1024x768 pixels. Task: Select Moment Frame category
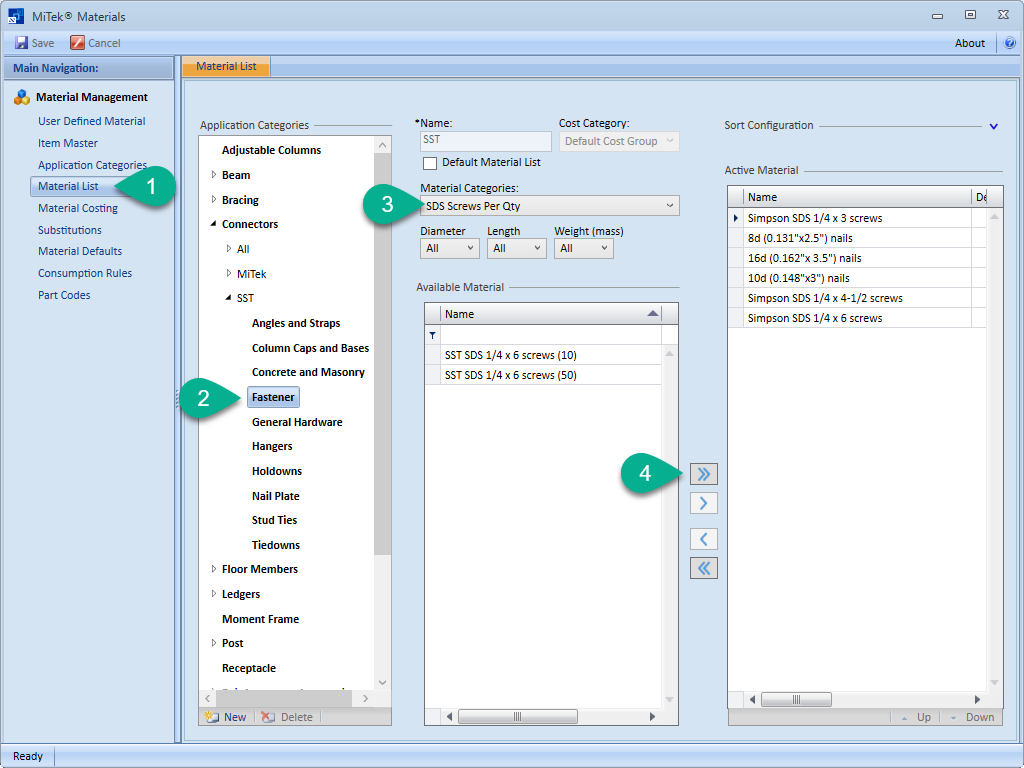[x=261, y=619]
